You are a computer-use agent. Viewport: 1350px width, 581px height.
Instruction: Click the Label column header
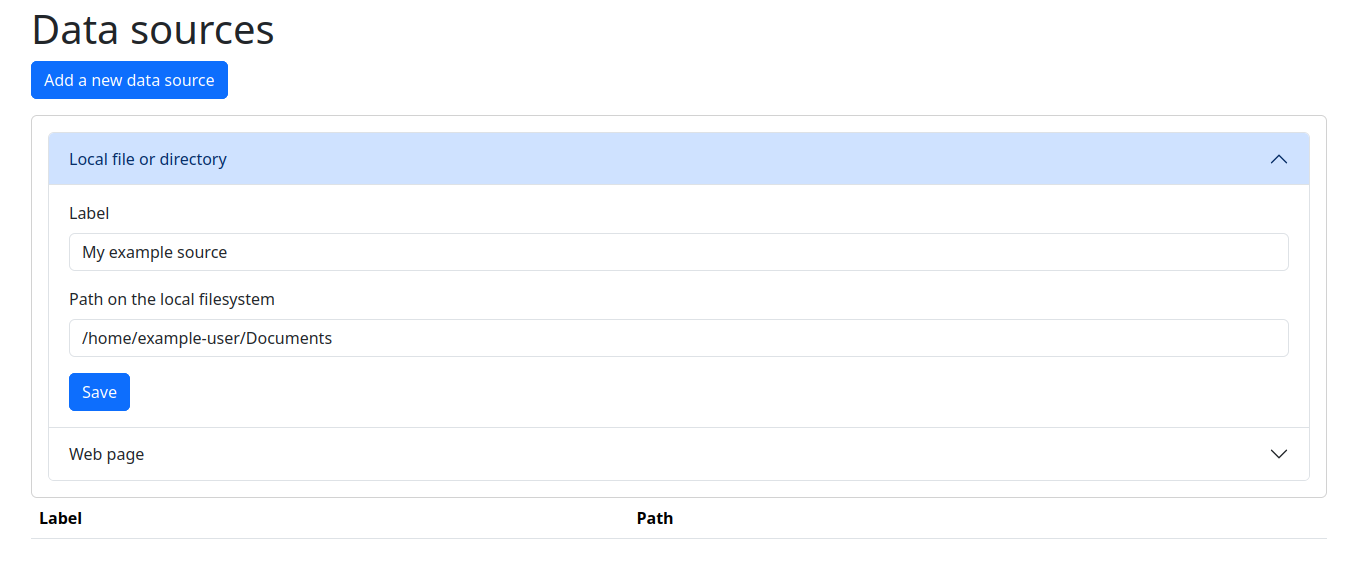[60, 518]
